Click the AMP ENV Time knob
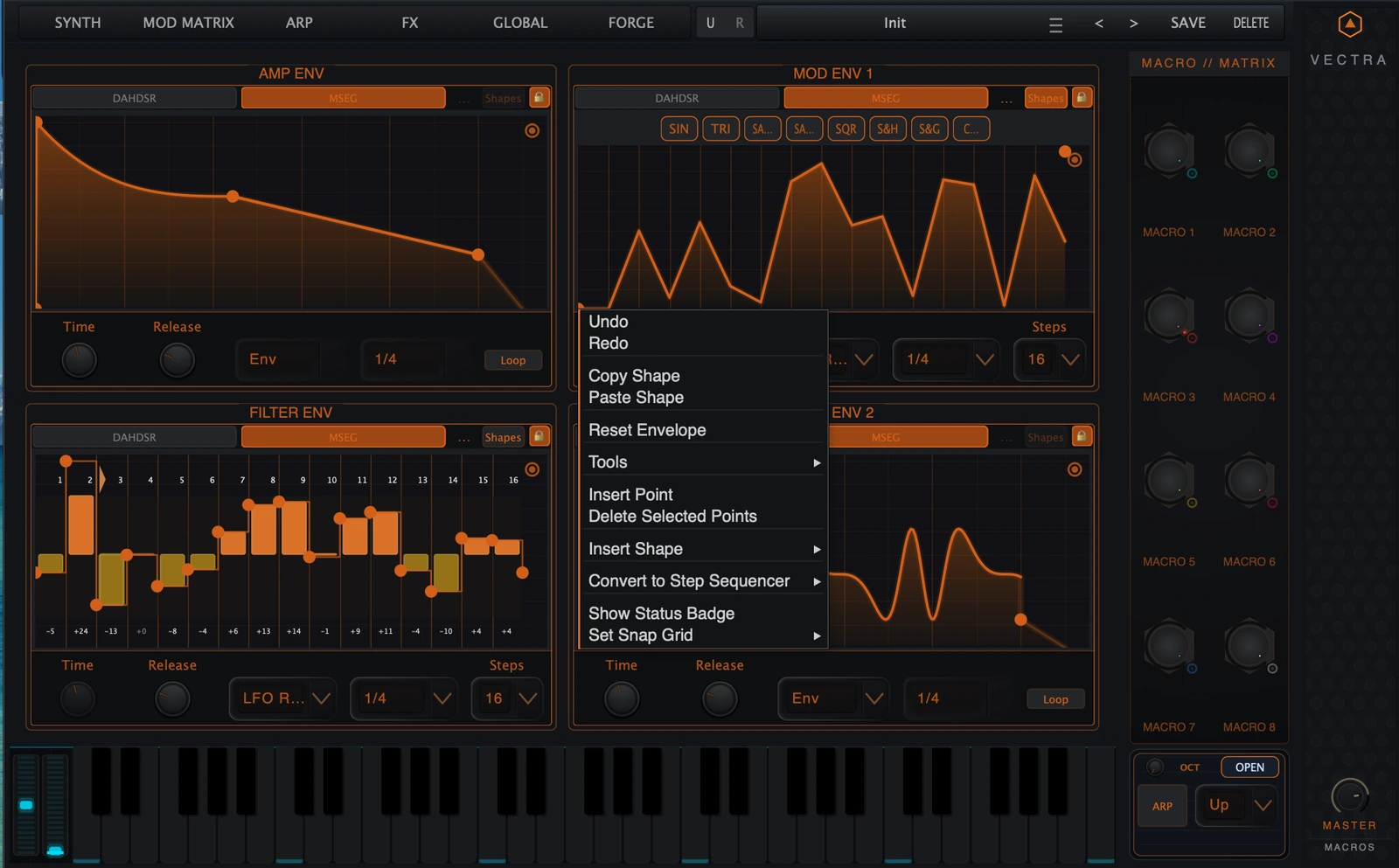 [79, 360]
